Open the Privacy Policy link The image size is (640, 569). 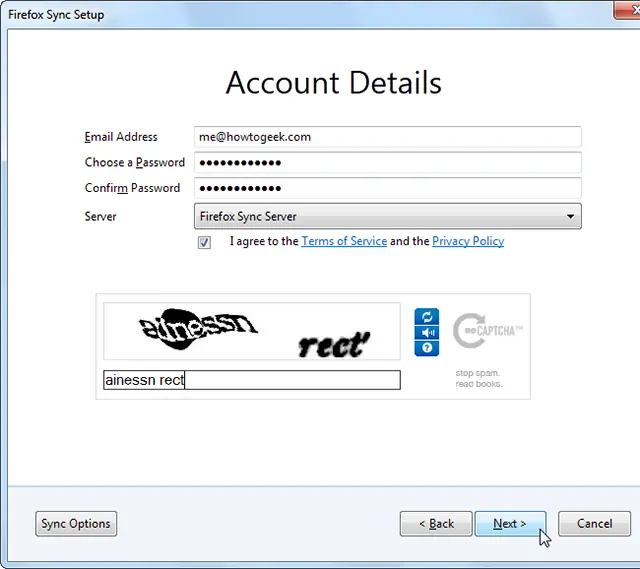pyautogui.click(x=468, y=241)
